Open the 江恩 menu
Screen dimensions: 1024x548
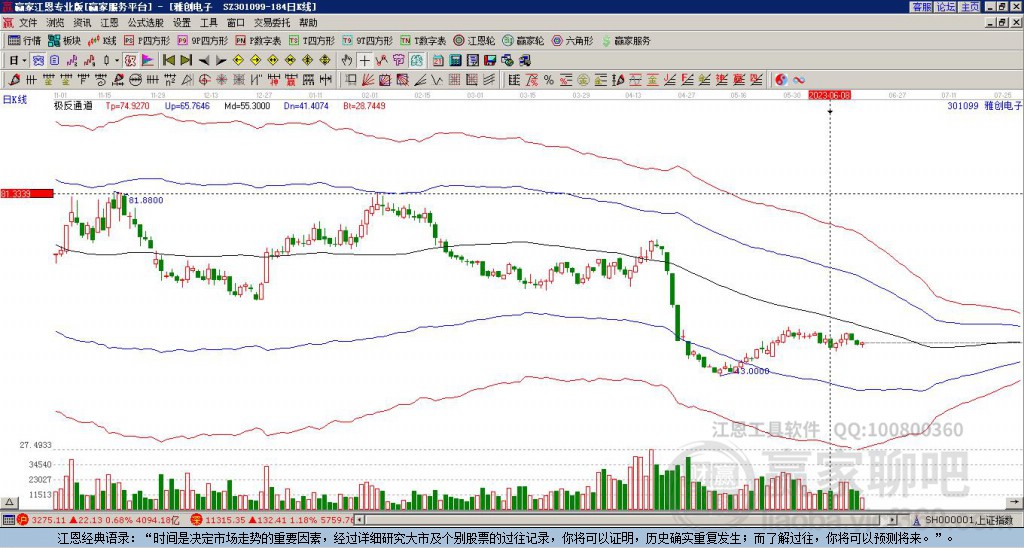[x=110, y=23]
